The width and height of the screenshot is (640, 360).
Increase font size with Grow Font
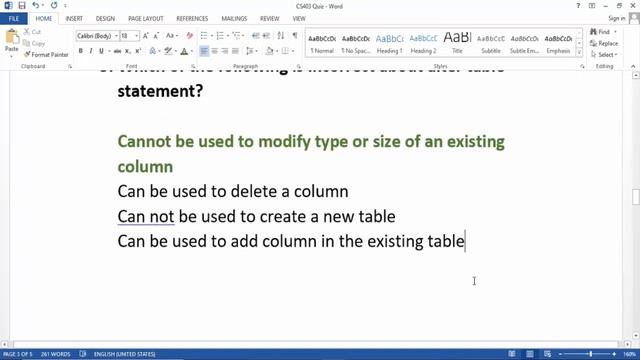click(146, 36)
